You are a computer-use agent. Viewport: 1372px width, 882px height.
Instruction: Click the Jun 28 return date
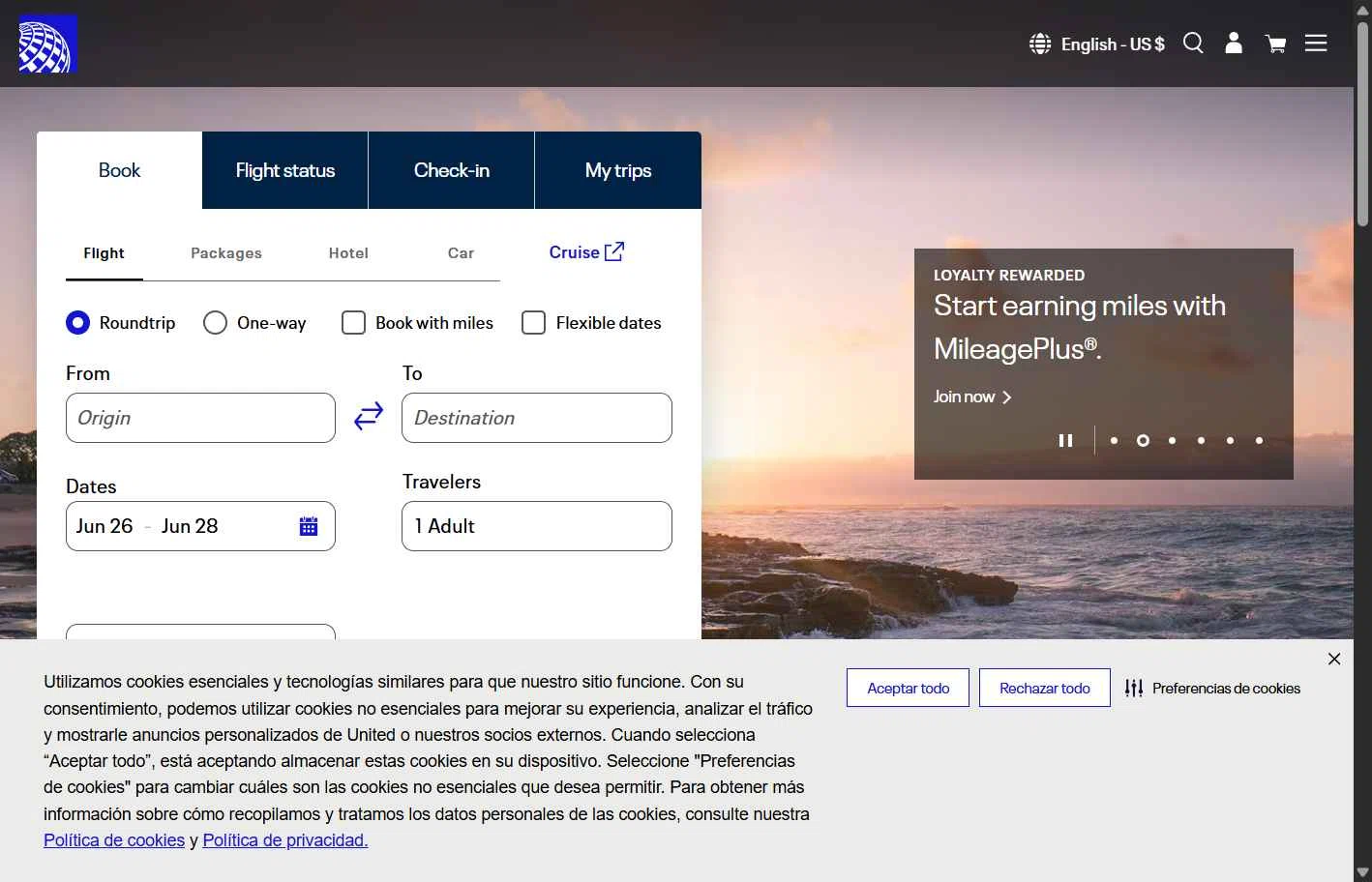tap(190, 526)
